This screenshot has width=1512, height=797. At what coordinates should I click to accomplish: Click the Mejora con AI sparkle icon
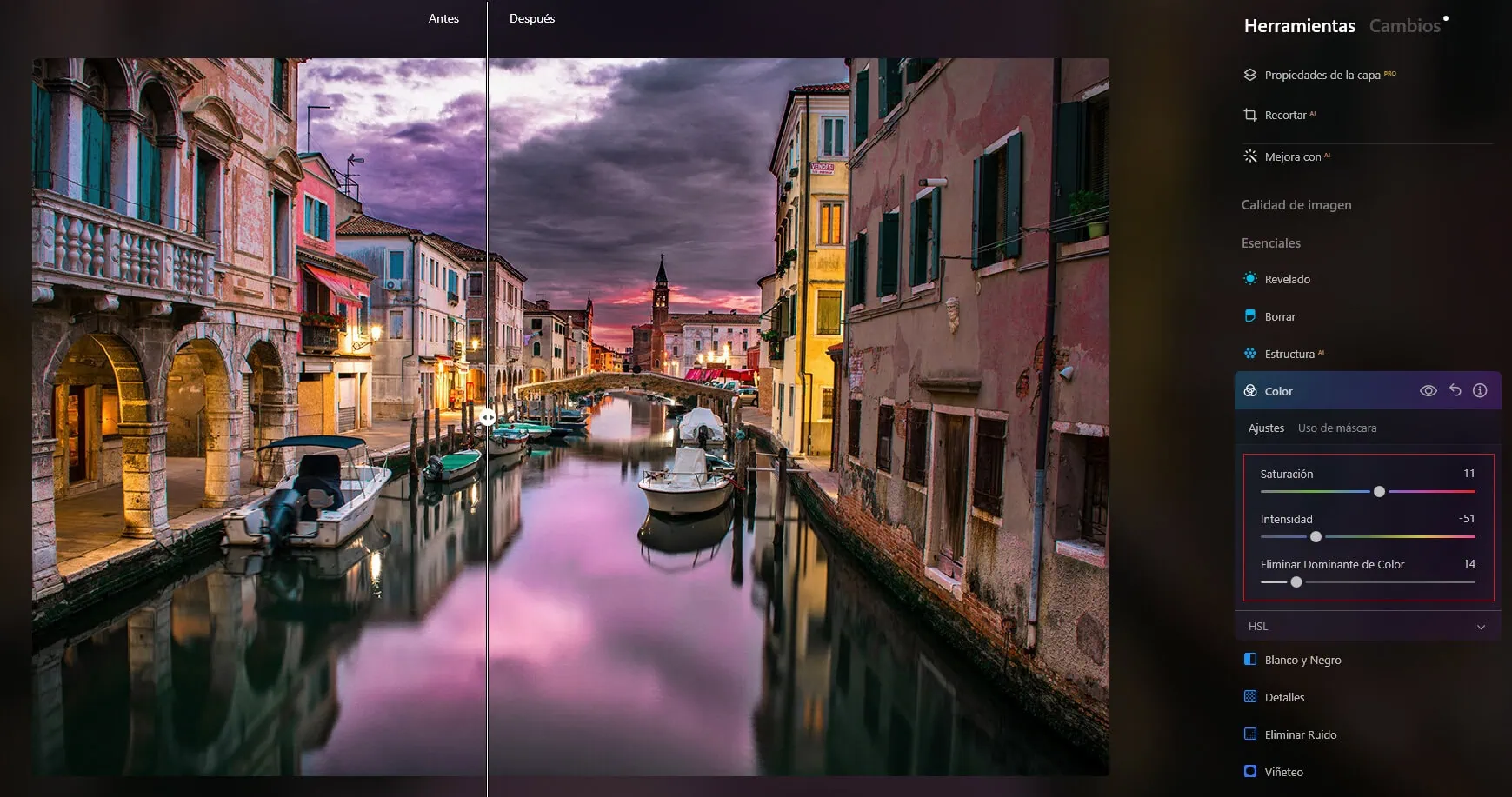click(x=1250, y=156)
